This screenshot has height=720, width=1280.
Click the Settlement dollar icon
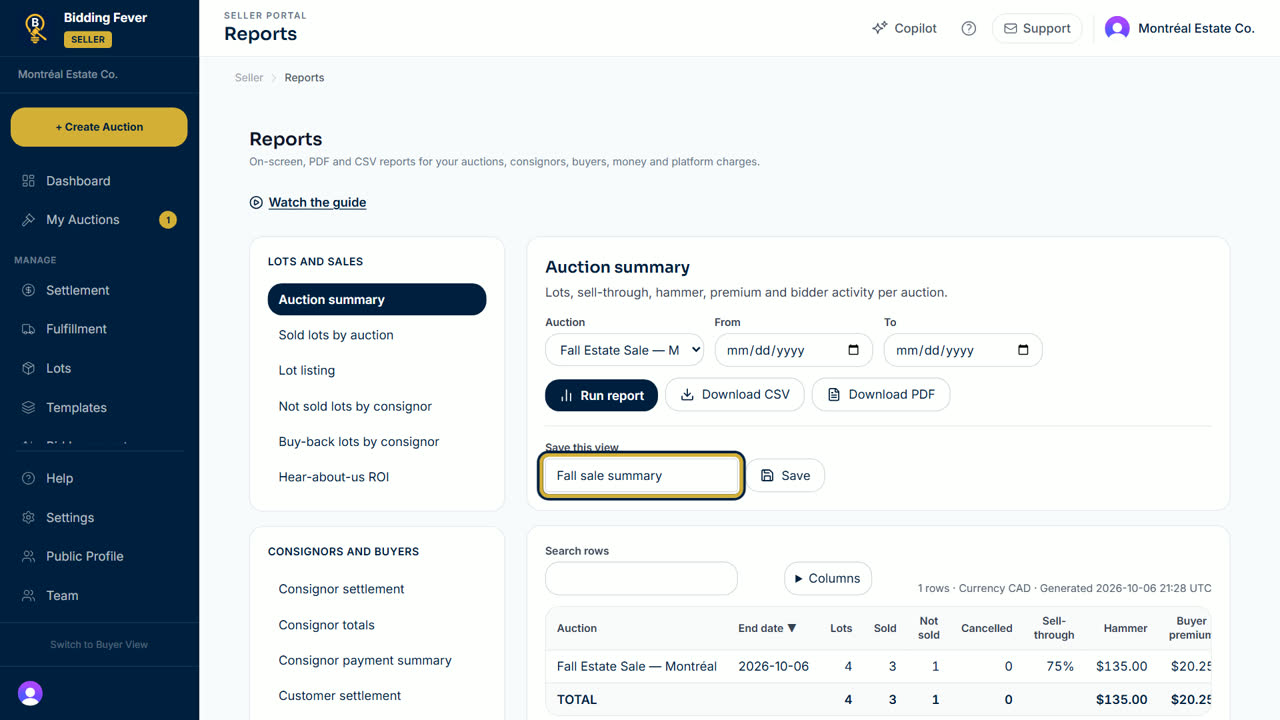(x=28, y=290)
